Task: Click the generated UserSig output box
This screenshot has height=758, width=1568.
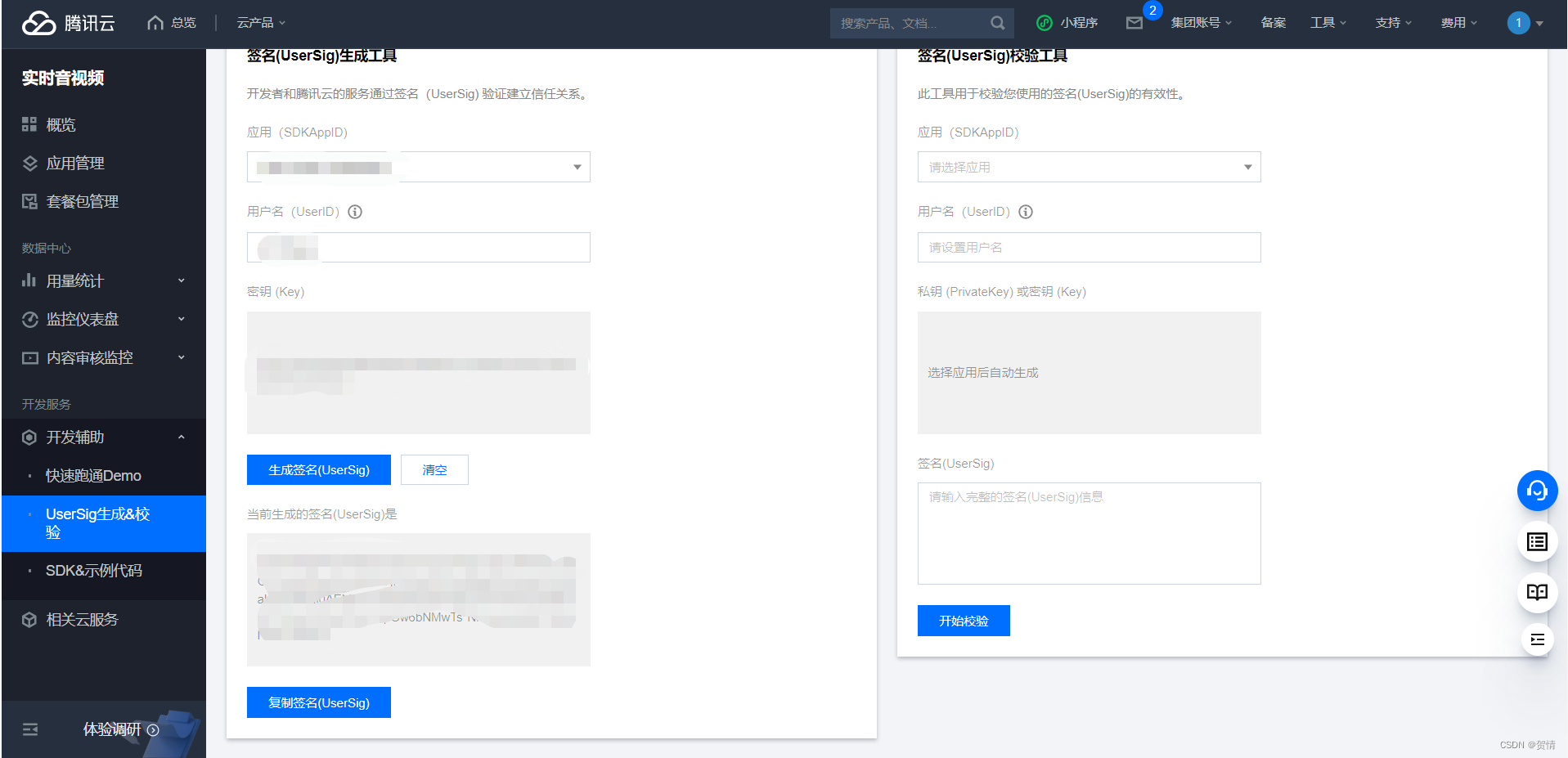Action: click(x=418, y=599)
